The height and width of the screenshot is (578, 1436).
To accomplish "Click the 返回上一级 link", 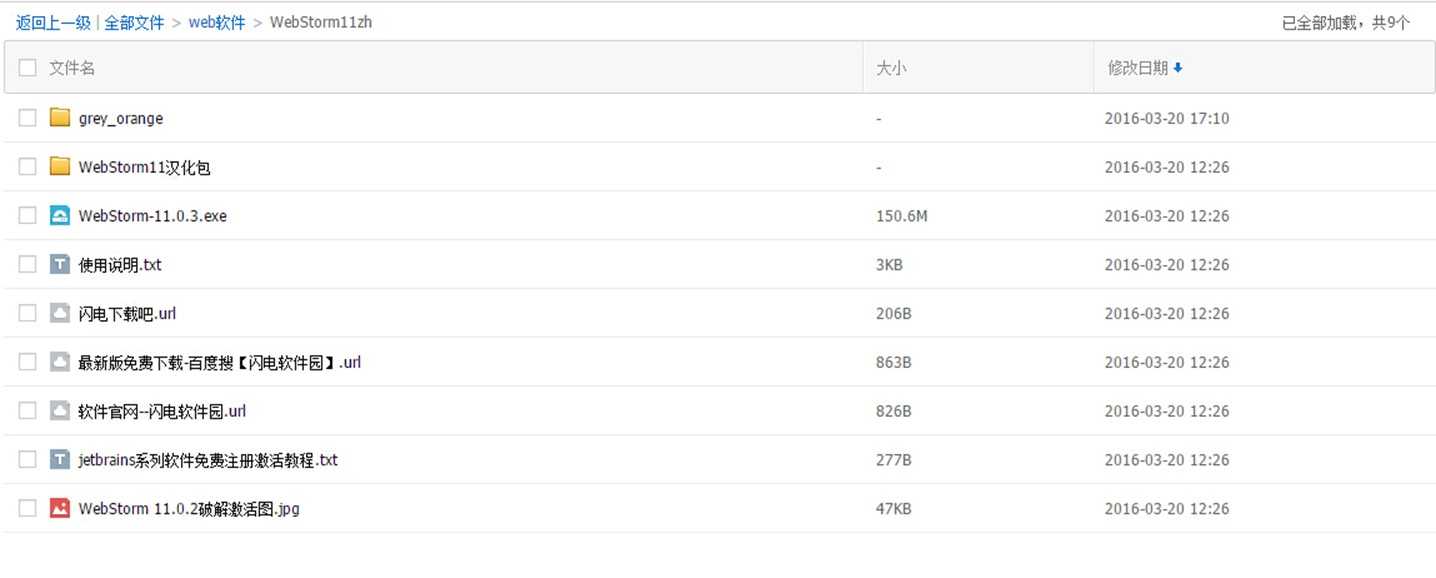I will [53, 22].
